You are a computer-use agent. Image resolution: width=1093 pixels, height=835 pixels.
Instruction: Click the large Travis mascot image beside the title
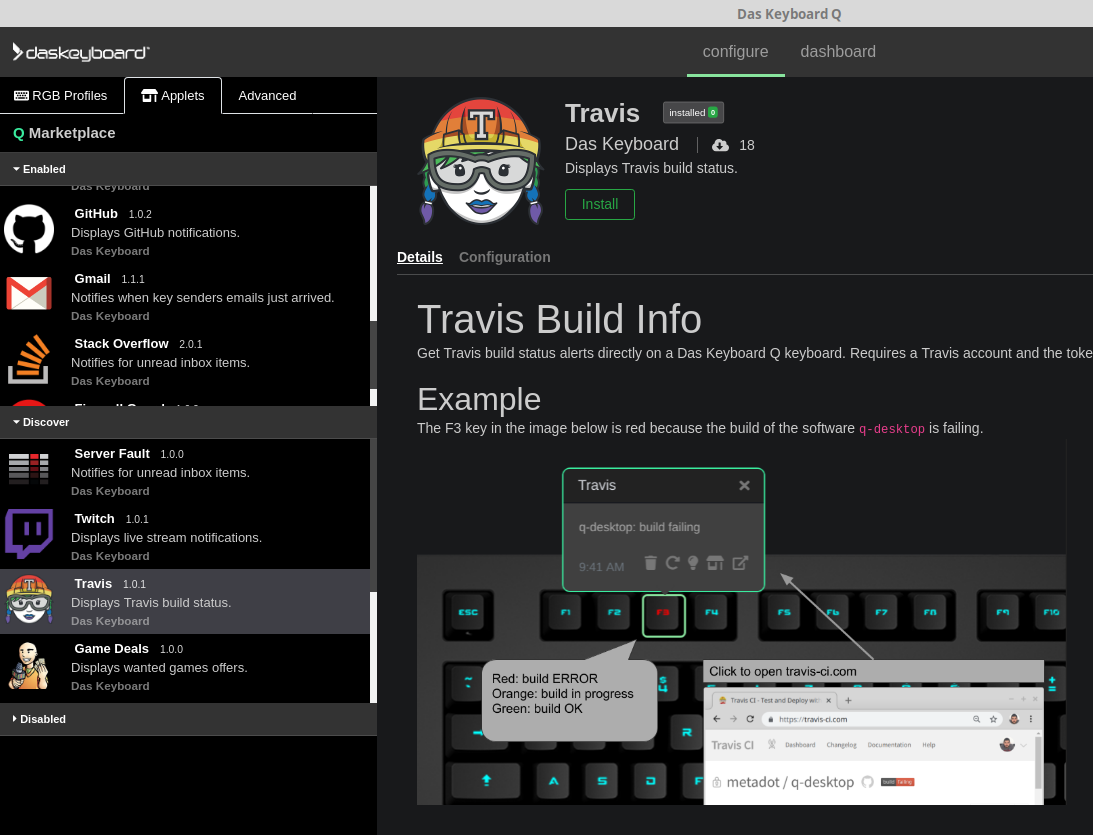click(481, 161)
